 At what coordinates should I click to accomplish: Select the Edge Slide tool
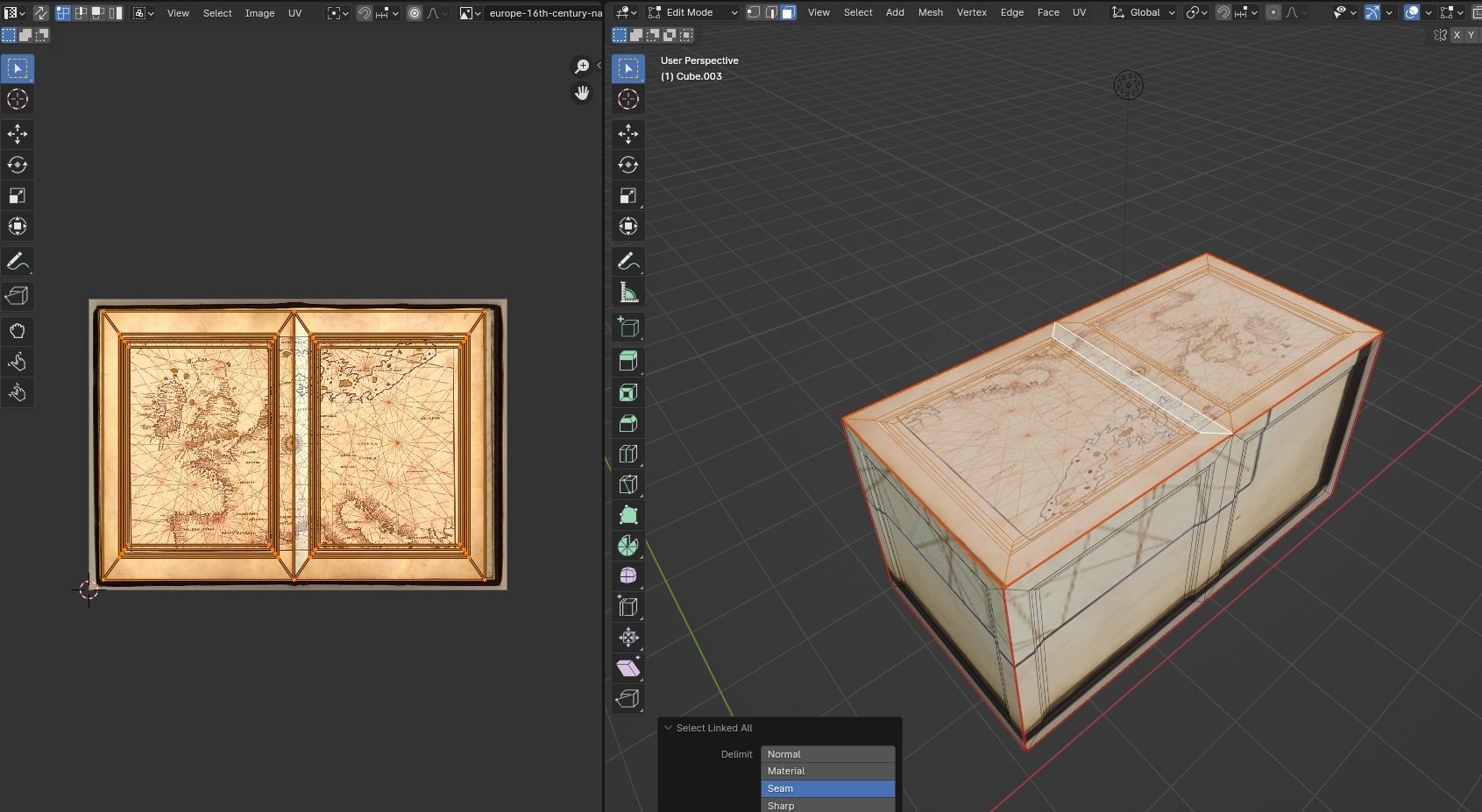(628, 606)
